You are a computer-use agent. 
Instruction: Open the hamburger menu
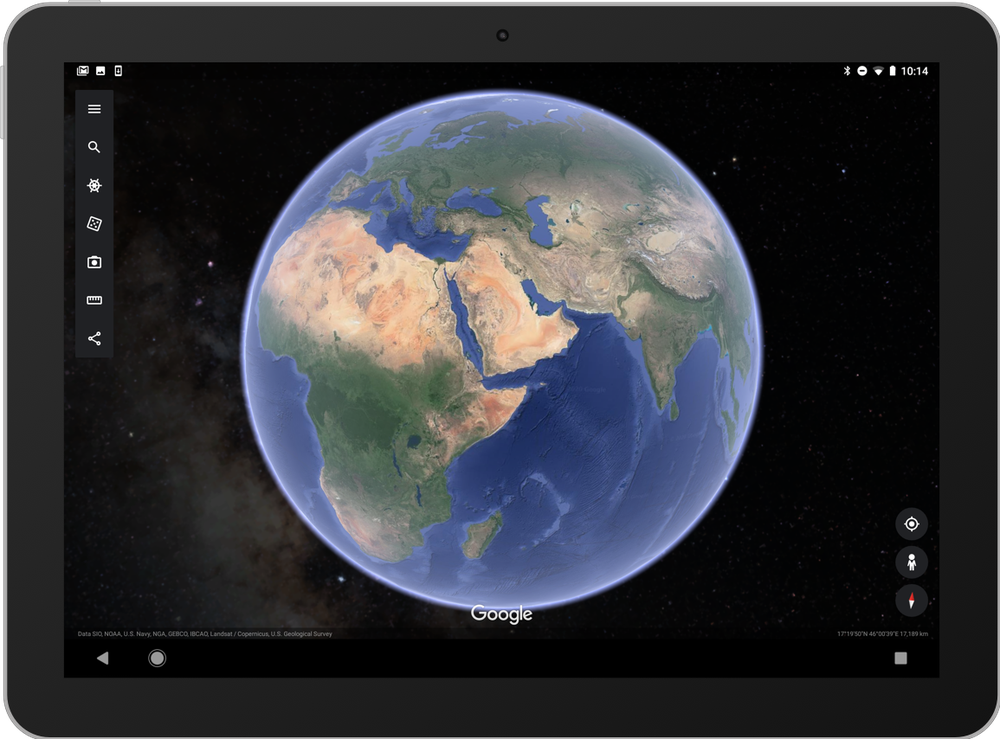click(x=94, y=109)
